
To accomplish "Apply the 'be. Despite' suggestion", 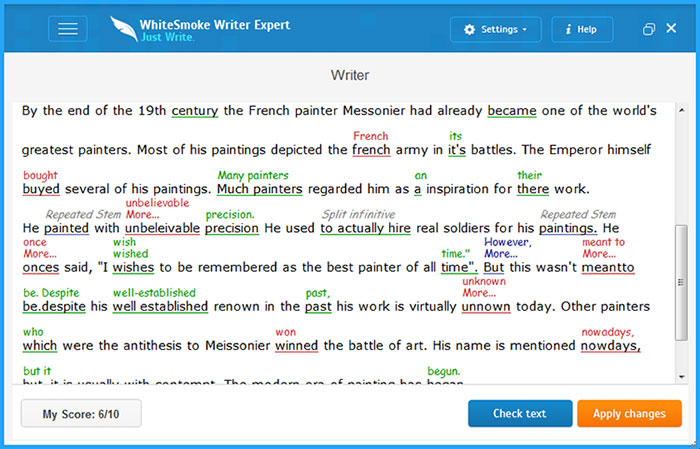I will tap(51, 293).
